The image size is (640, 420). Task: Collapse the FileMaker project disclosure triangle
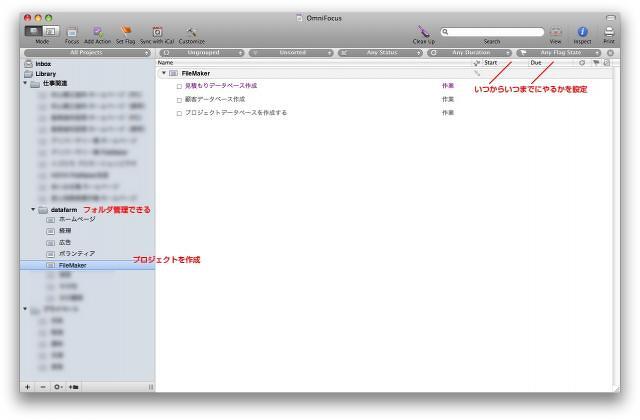pos(164,73)
